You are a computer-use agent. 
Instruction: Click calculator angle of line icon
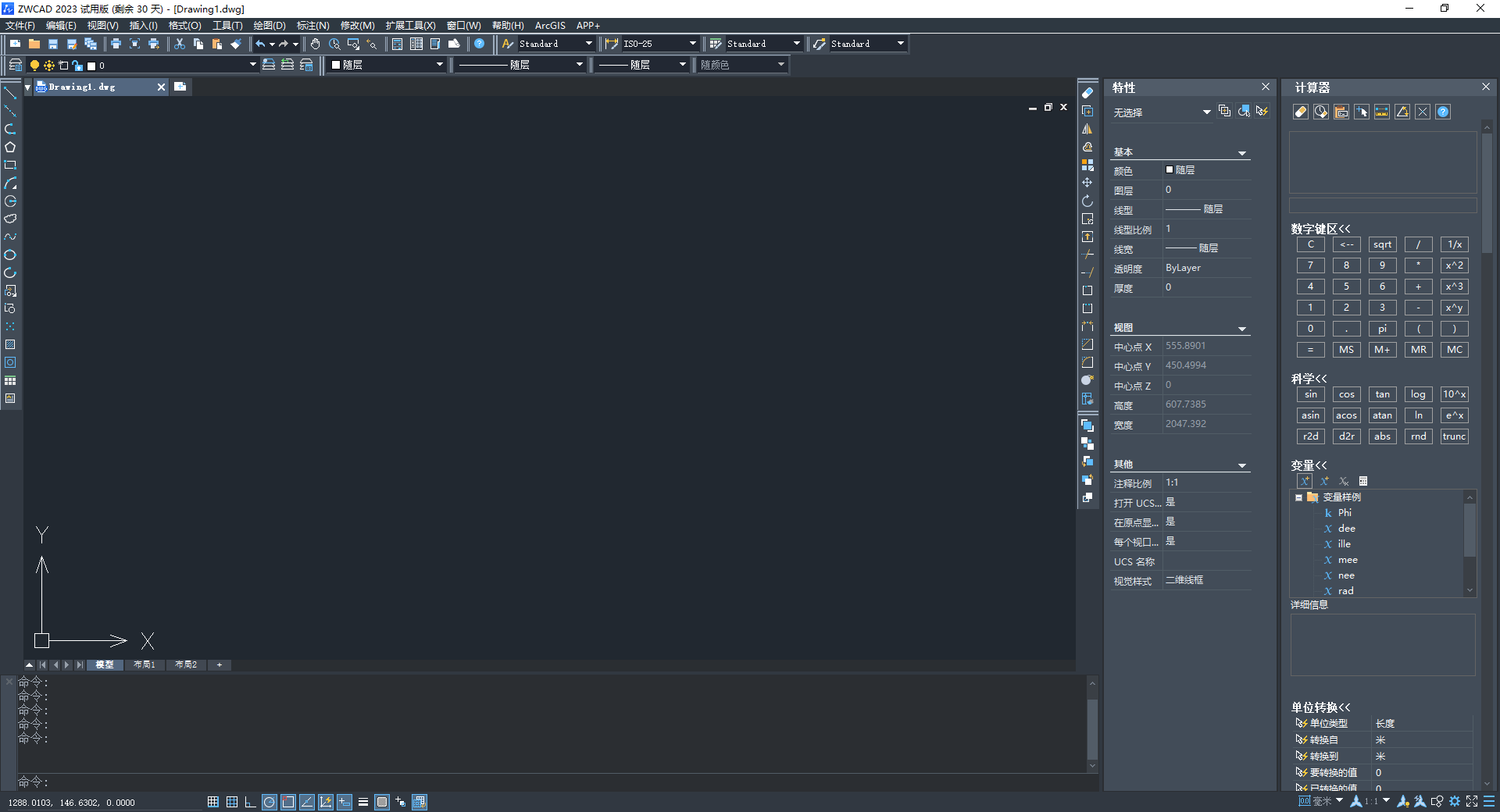pyautogui.click(x=1402, y=112)
